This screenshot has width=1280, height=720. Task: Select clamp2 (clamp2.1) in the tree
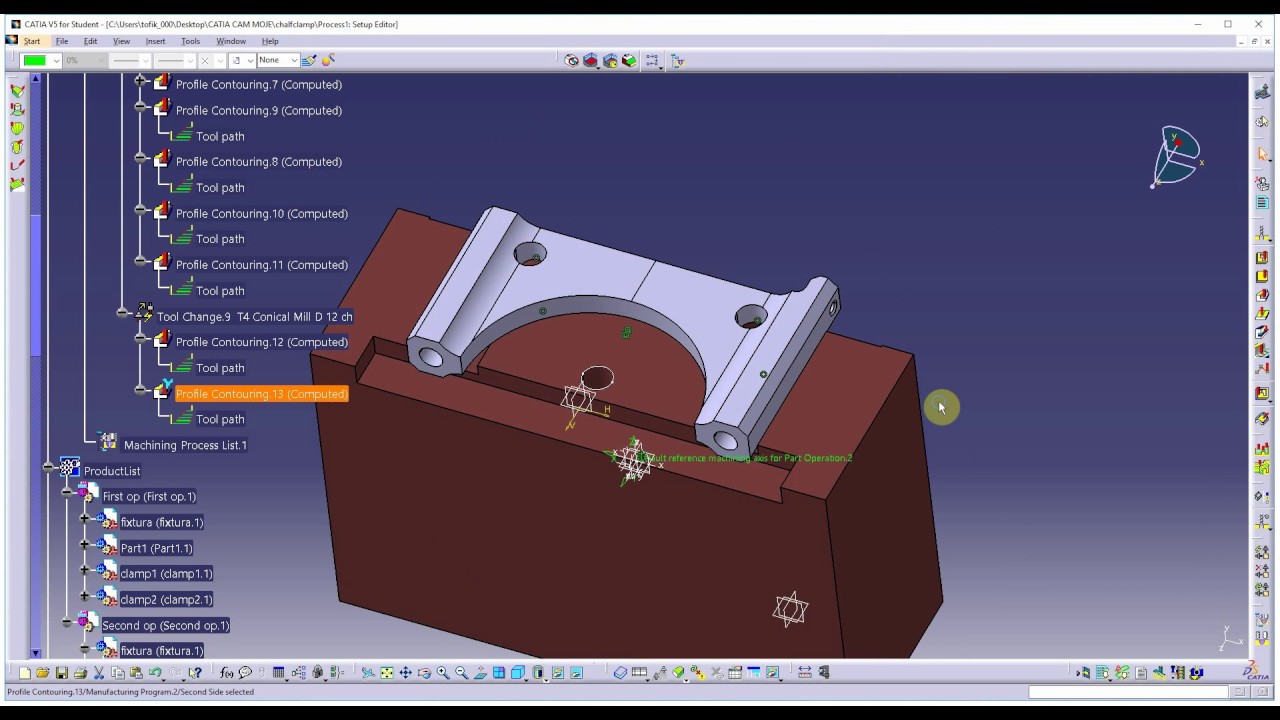tap(166, 600)
